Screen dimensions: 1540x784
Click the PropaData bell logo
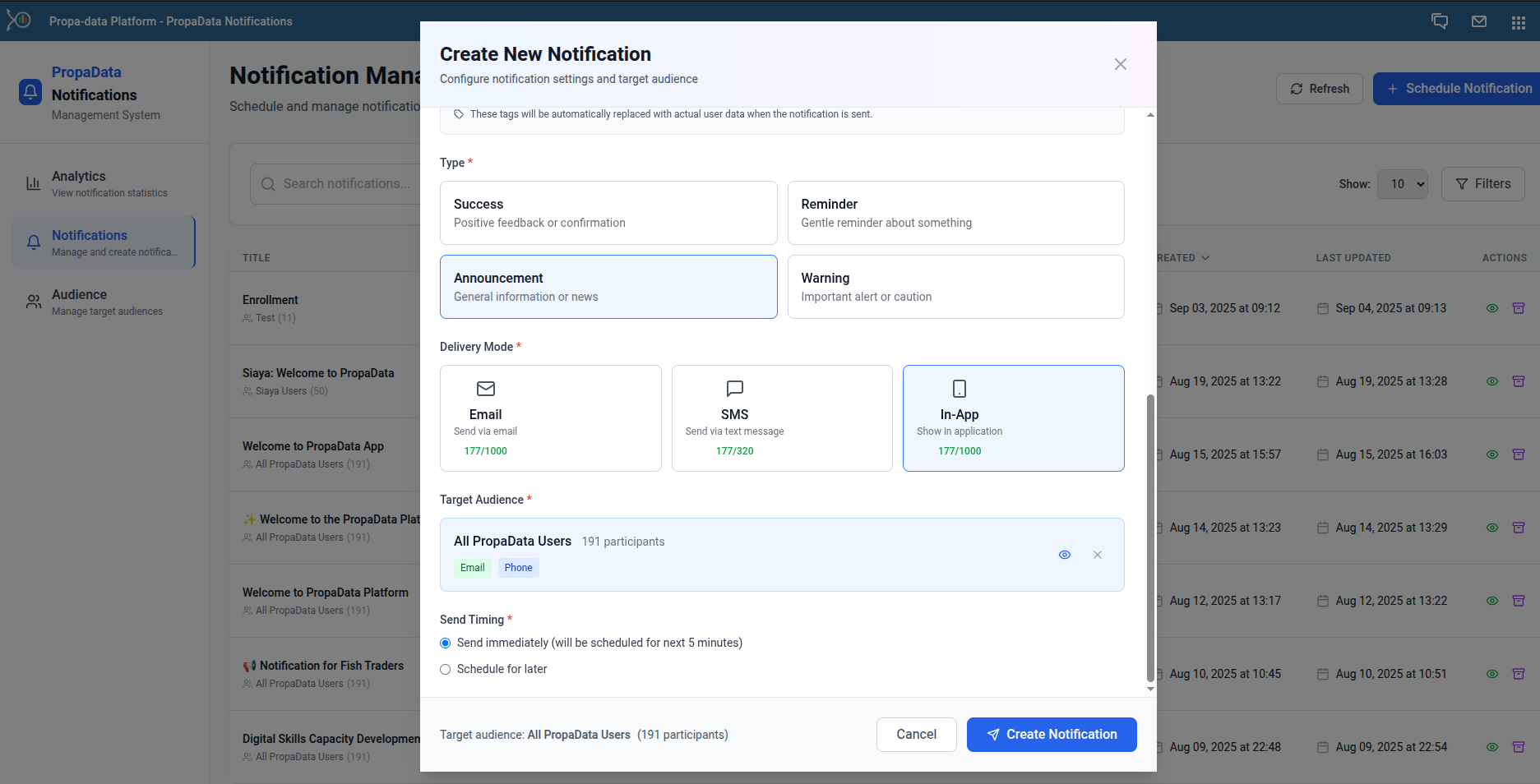(30, 92)
